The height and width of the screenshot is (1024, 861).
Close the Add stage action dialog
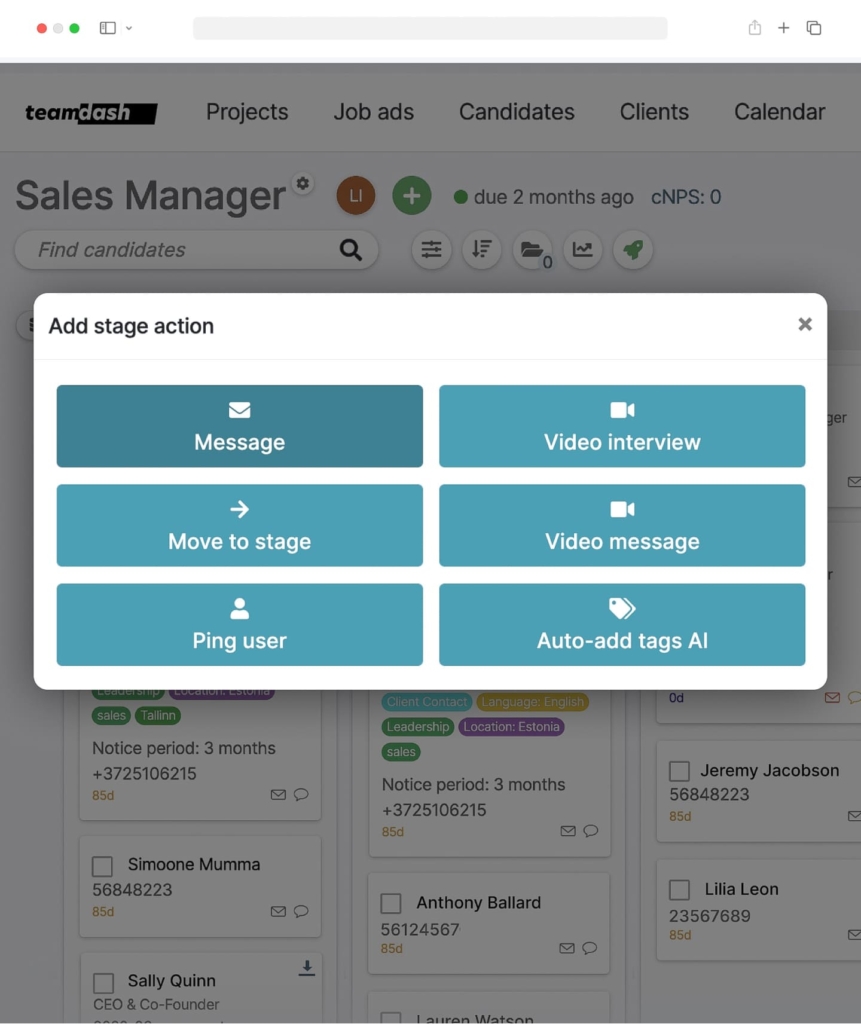click(x=805, y=325)
